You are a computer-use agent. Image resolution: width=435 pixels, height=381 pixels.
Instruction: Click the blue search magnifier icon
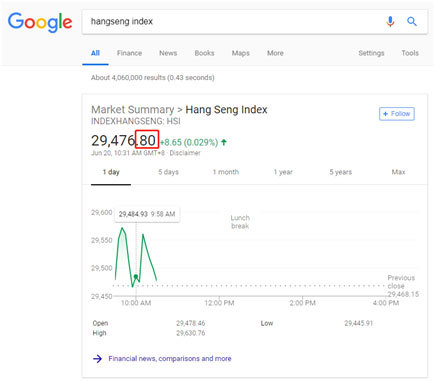pos(412,21)
